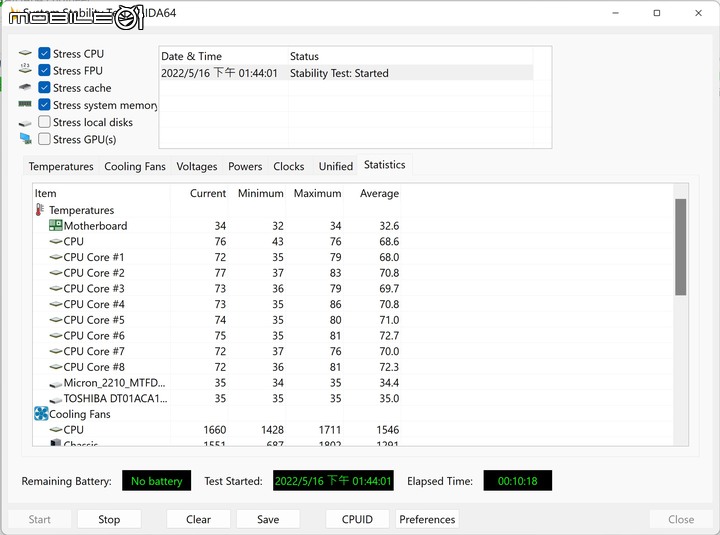Viewport: 720px width, 535px height.
Task: Click the Micron drive icon
Action: point(56,384)
